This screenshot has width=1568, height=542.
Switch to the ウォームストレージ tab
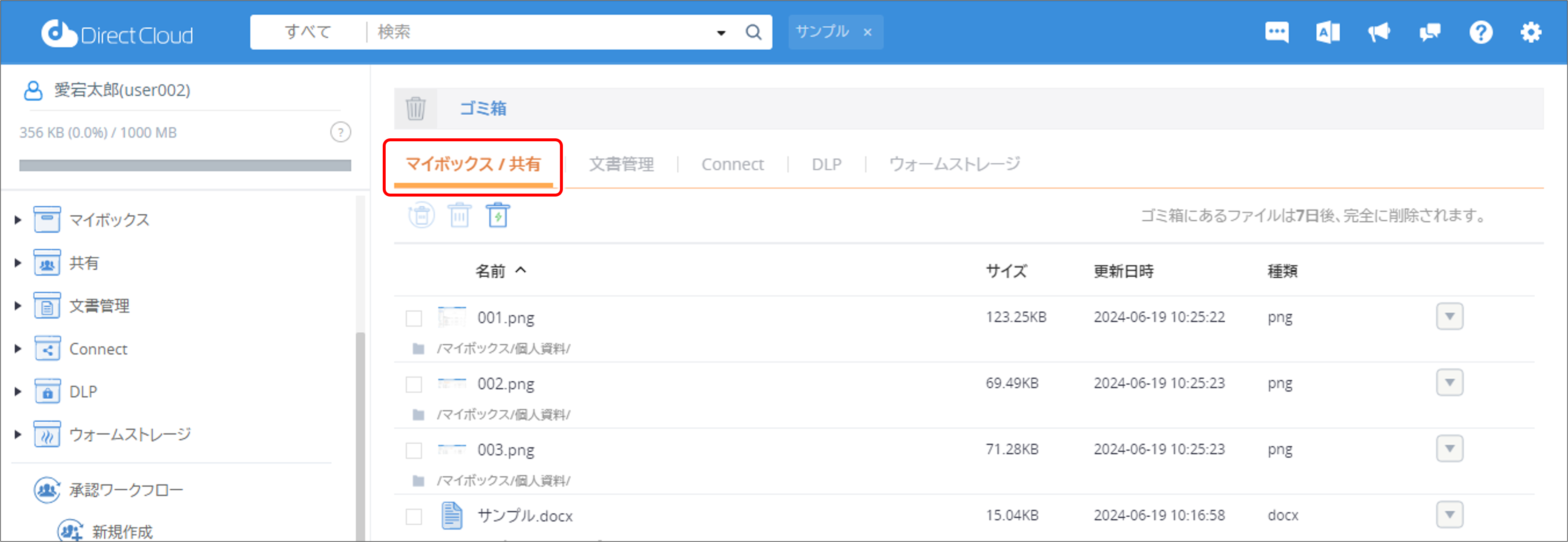[954, 164]
